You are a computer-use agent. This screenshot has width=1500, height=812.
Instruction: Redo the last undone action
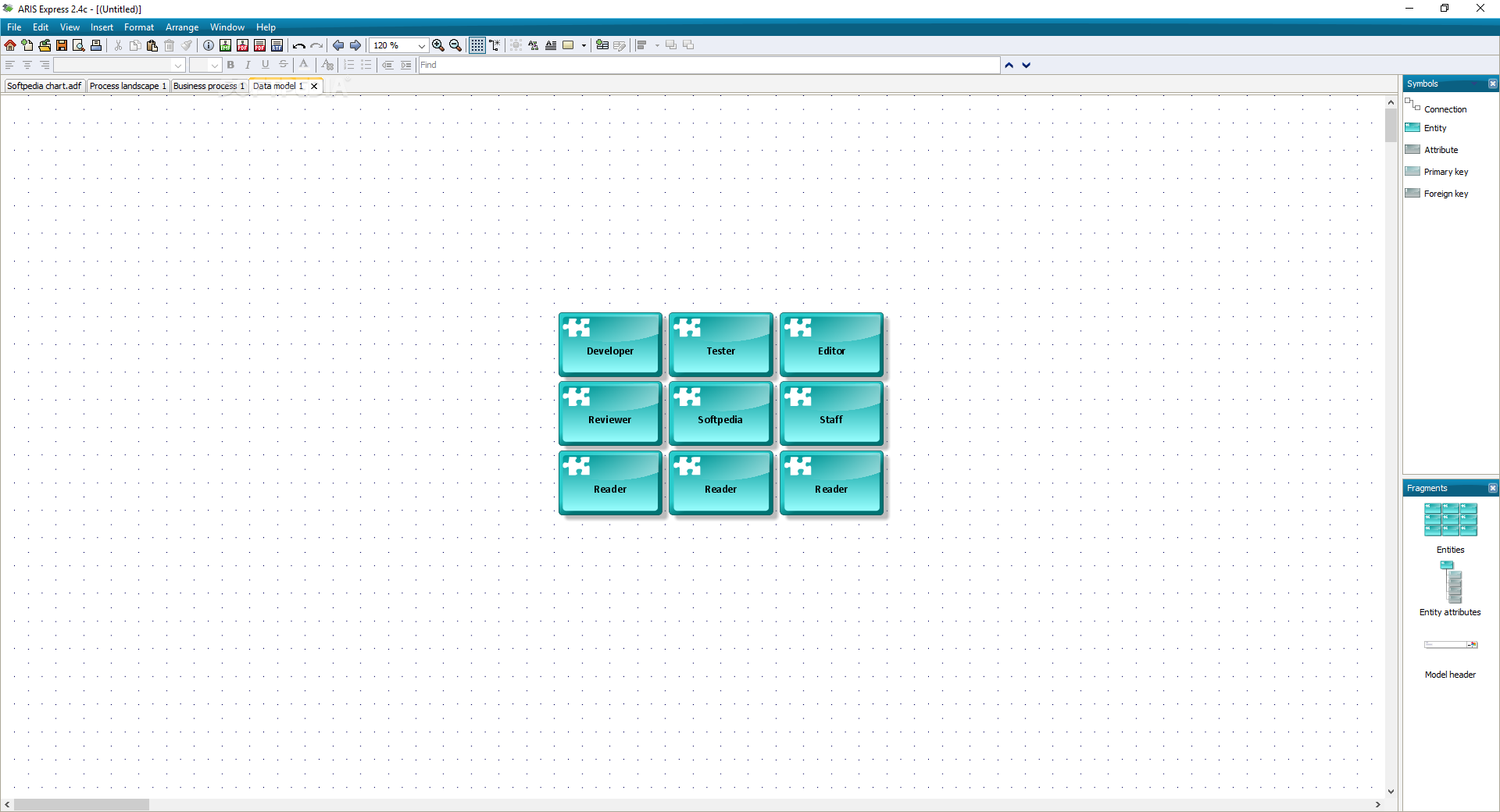pyautogui.click(x=316, y=45)
